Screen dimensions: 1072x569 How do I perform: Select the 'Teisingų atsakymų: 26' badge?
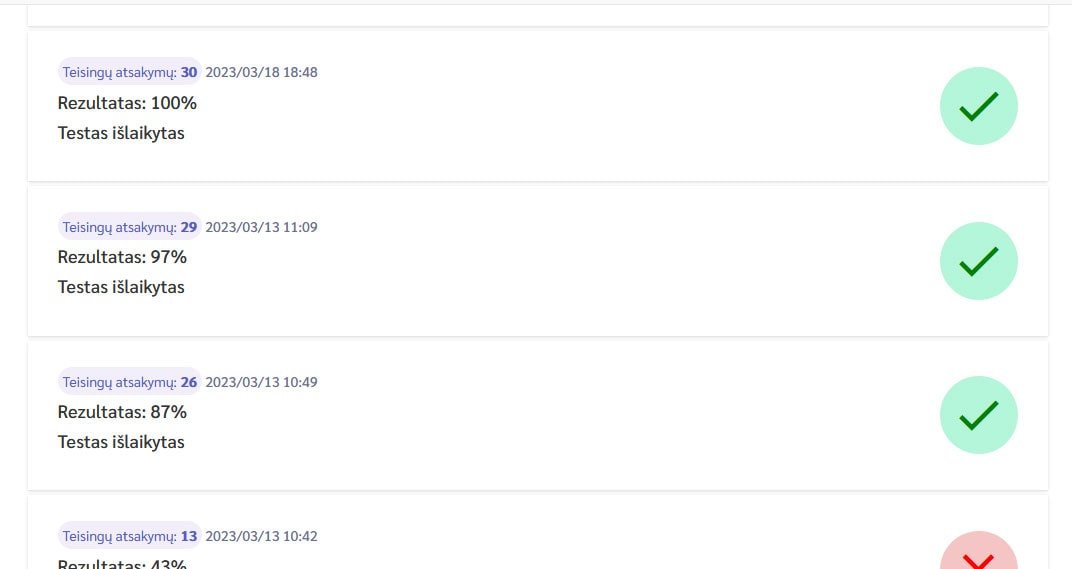(130, 382)
